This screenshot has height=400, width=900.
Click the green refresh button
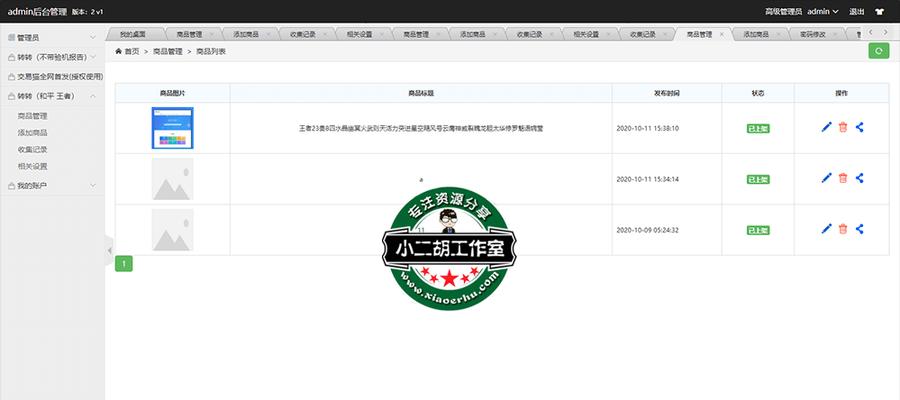(x=878, y=51)
